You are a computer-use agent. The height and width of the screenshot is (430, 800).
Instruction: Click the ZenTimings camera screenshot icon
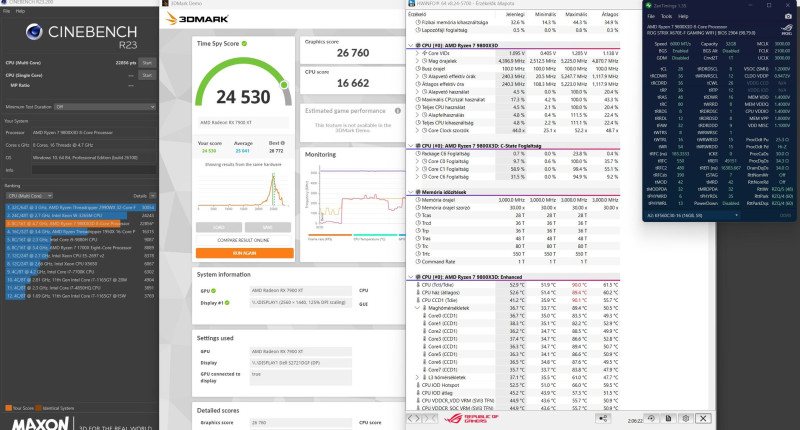point(788,16)
